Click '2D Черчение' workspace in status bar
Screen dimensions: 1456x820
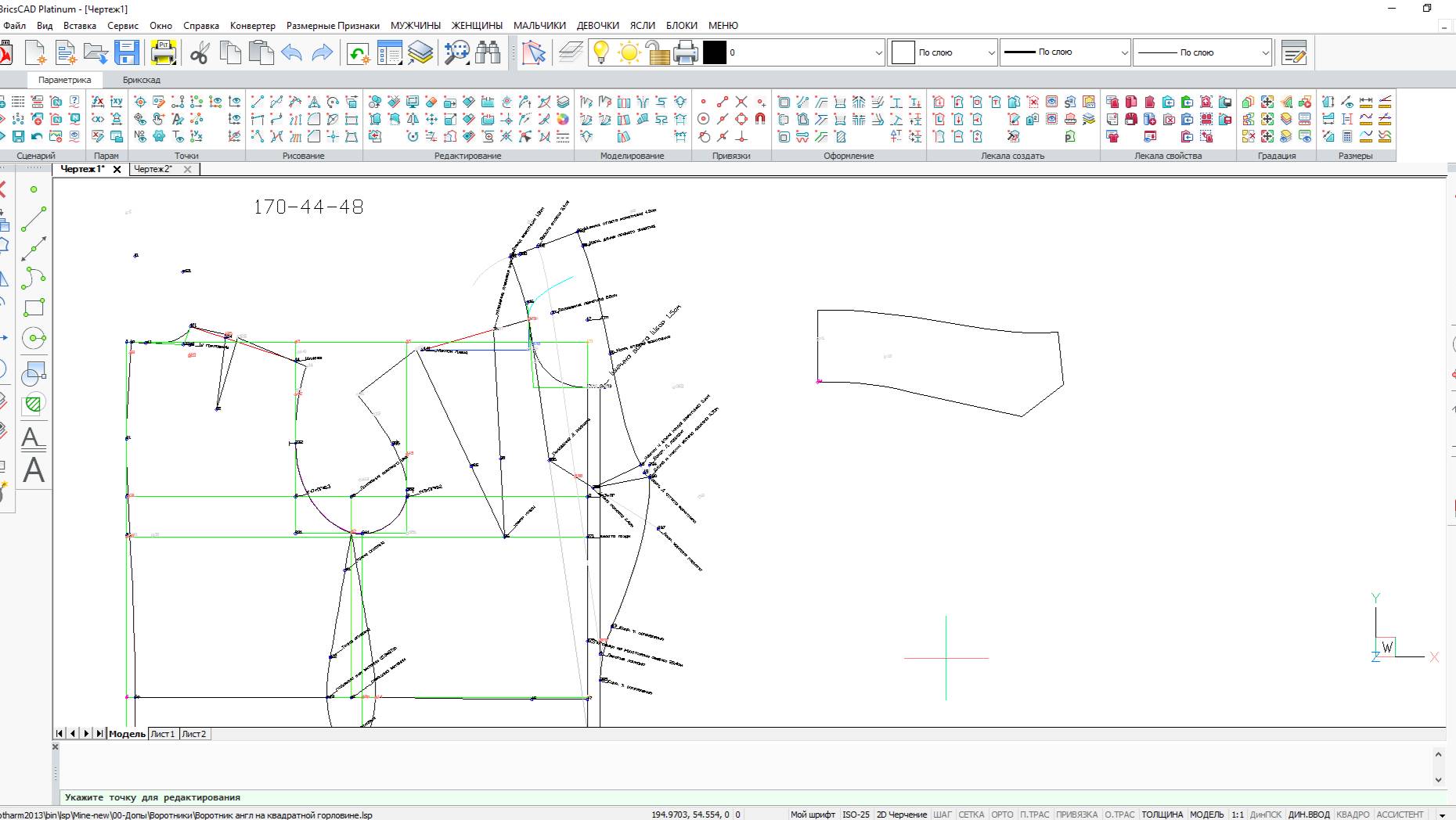(x=901, y=815)
